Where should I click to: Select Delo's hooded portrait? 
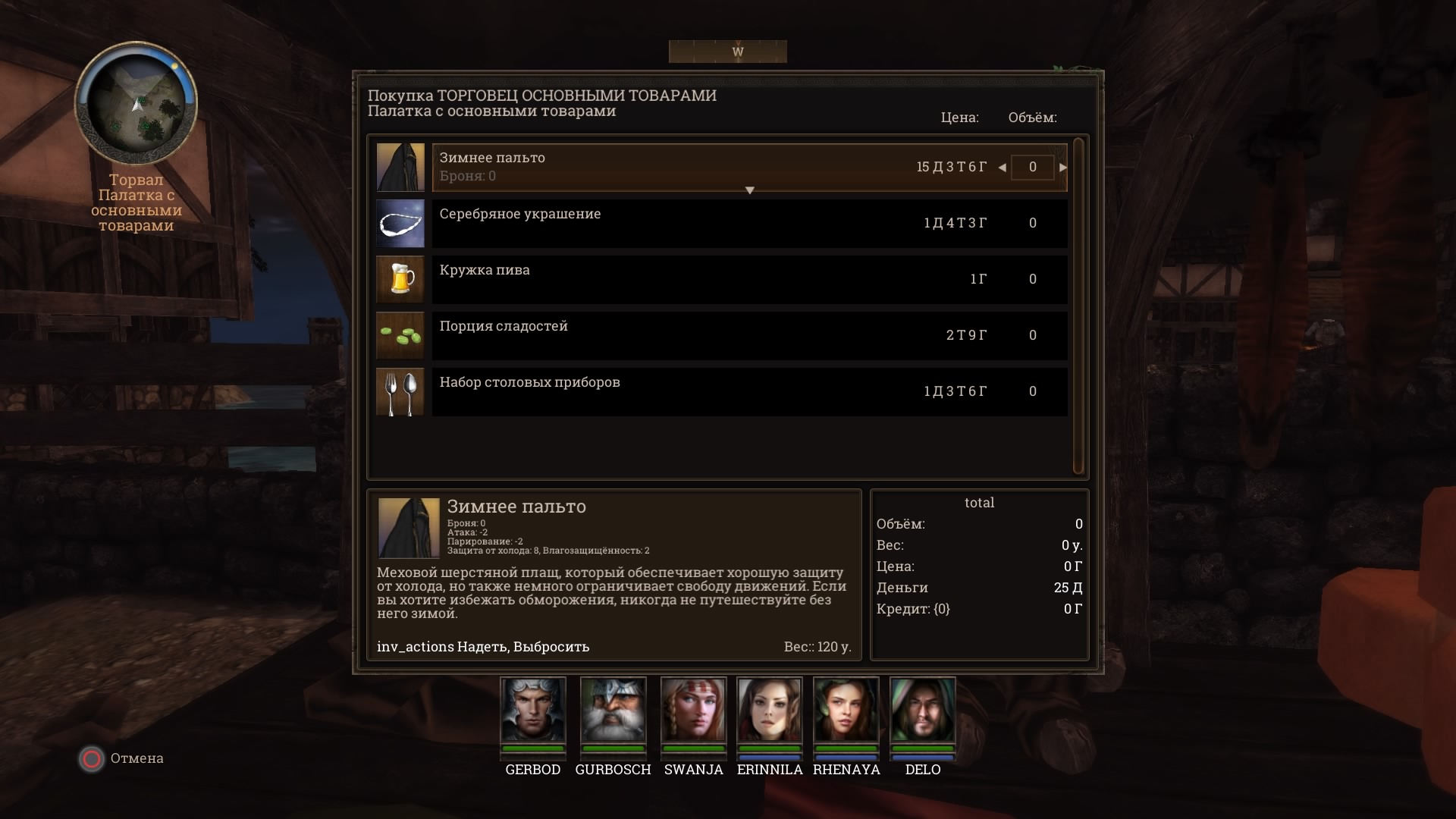point(923,710)
